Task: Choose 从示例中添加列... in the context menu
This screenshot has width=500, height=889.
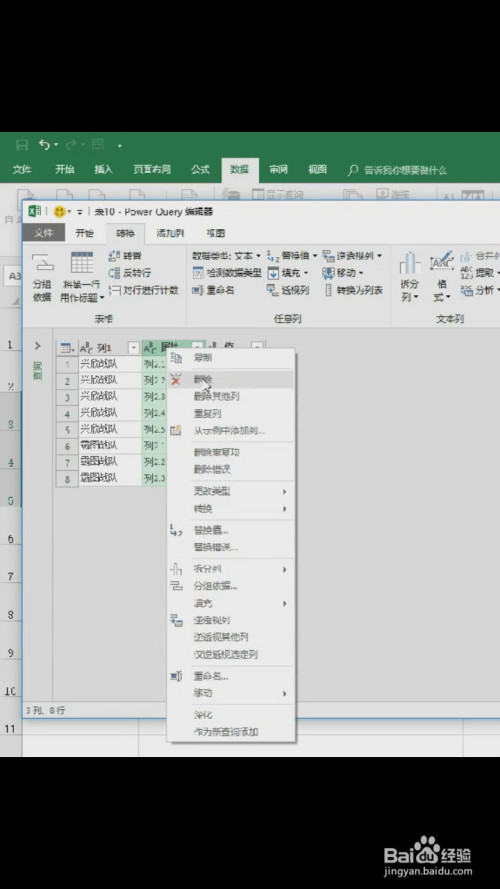Action: pos(231,430)
